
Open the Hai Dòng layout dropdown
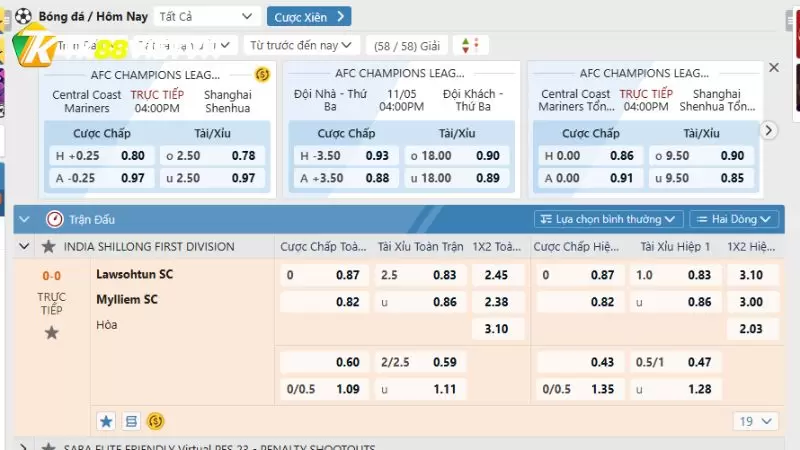734,219
